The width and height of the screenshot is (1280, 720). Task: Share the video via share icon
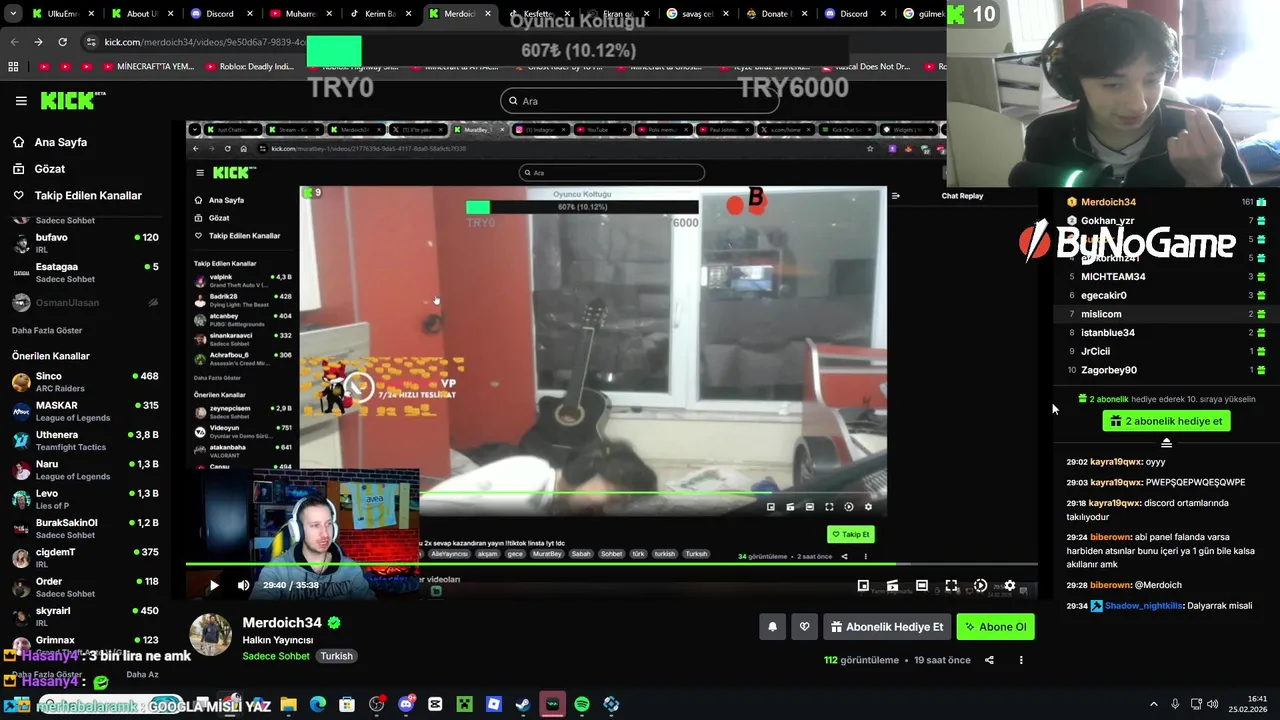tap(989, 660)
